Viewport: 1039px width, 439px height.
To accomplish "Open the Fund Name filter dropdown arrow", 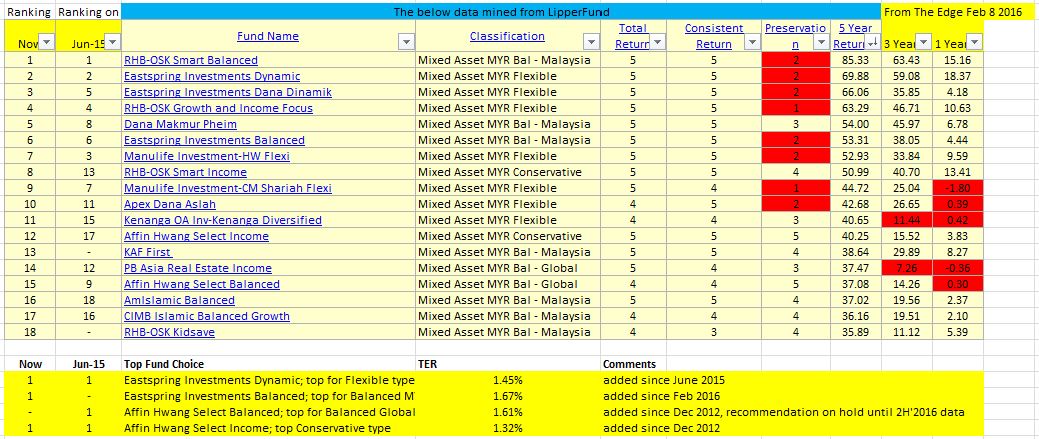I will click(406, 42).
